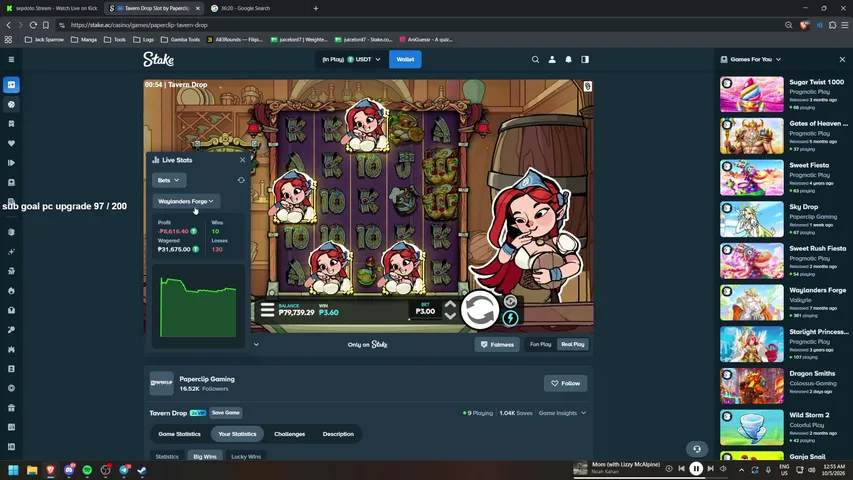Select the Your Statistics tab
The image size is (853, 480).
pos(237,434)
